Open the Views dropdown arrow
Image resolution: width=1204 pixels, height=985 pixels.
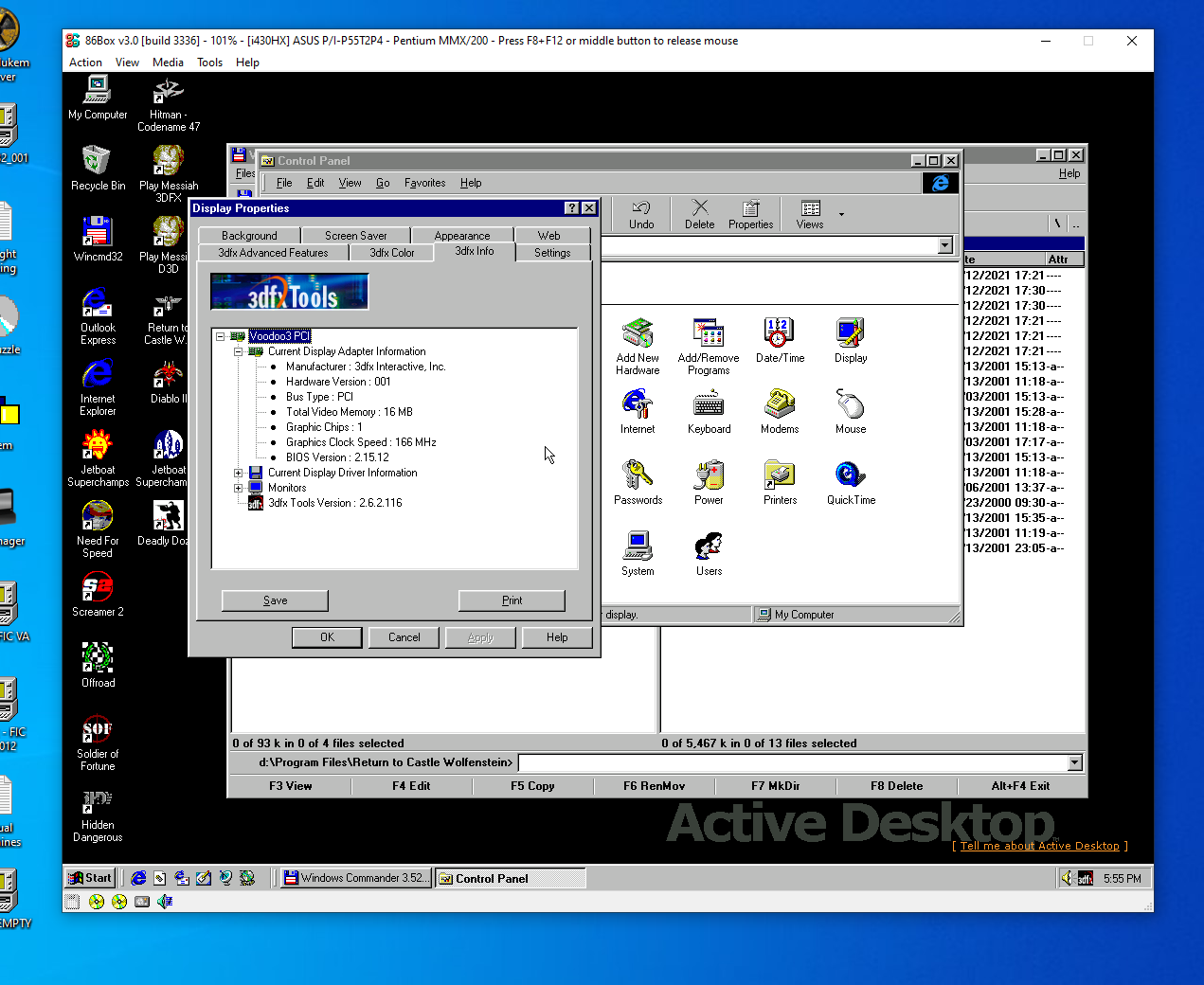[841, 215]
